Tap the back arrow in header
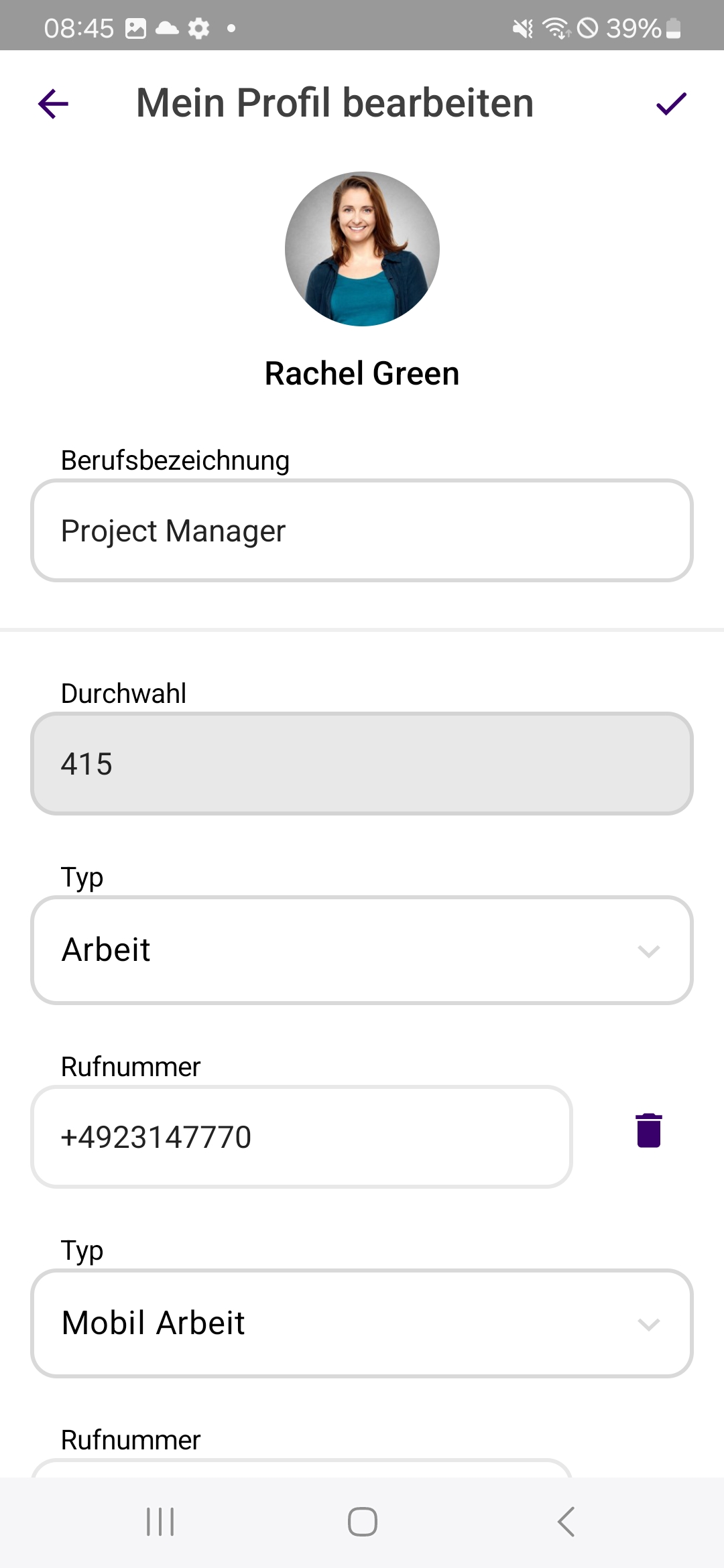This screenshot has height=1568, width=724. pos(54,104)
